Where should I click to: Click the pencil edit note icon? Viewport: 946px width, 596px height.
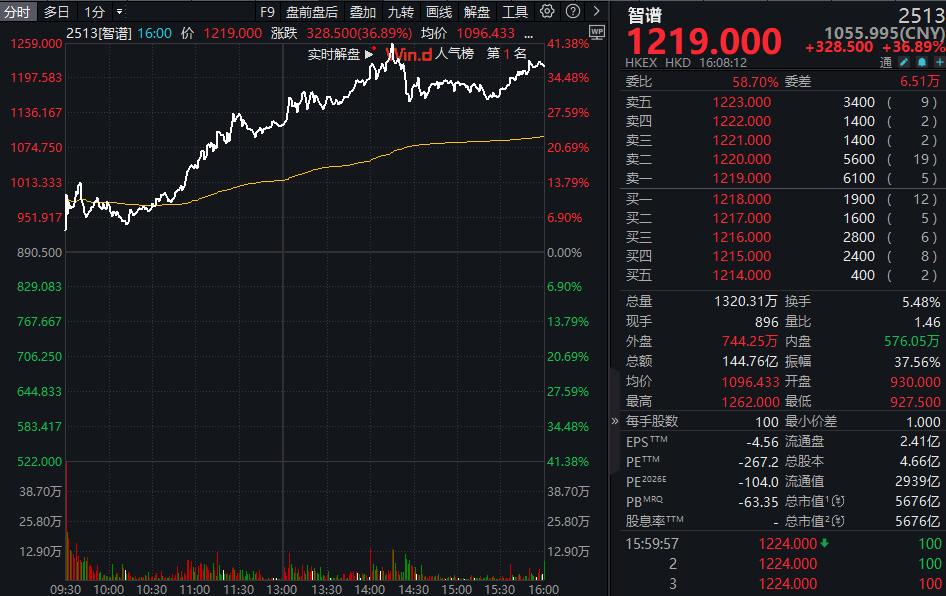(x=904, y=62)
